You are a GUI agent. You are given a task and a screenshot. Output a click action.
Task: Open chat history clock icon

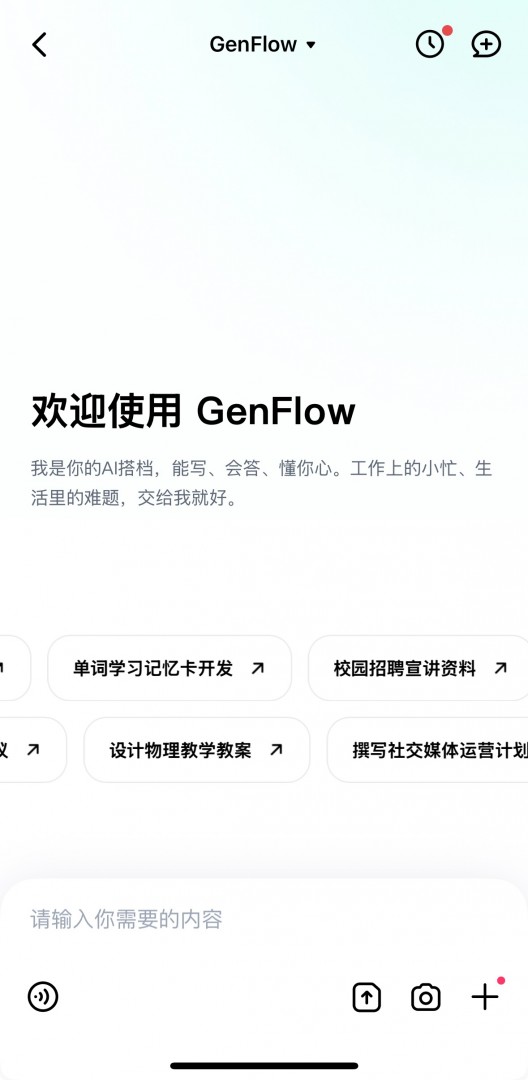(430, 45)
